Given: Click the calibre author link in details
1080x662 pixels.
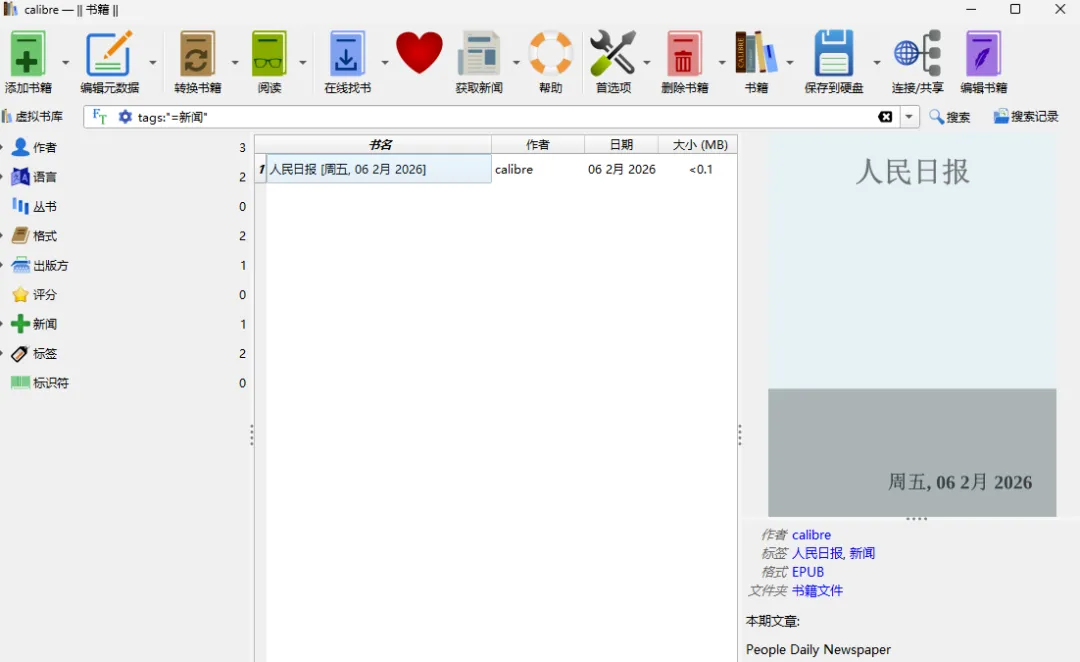Looking at the screenshot, I should pos(811,535).
